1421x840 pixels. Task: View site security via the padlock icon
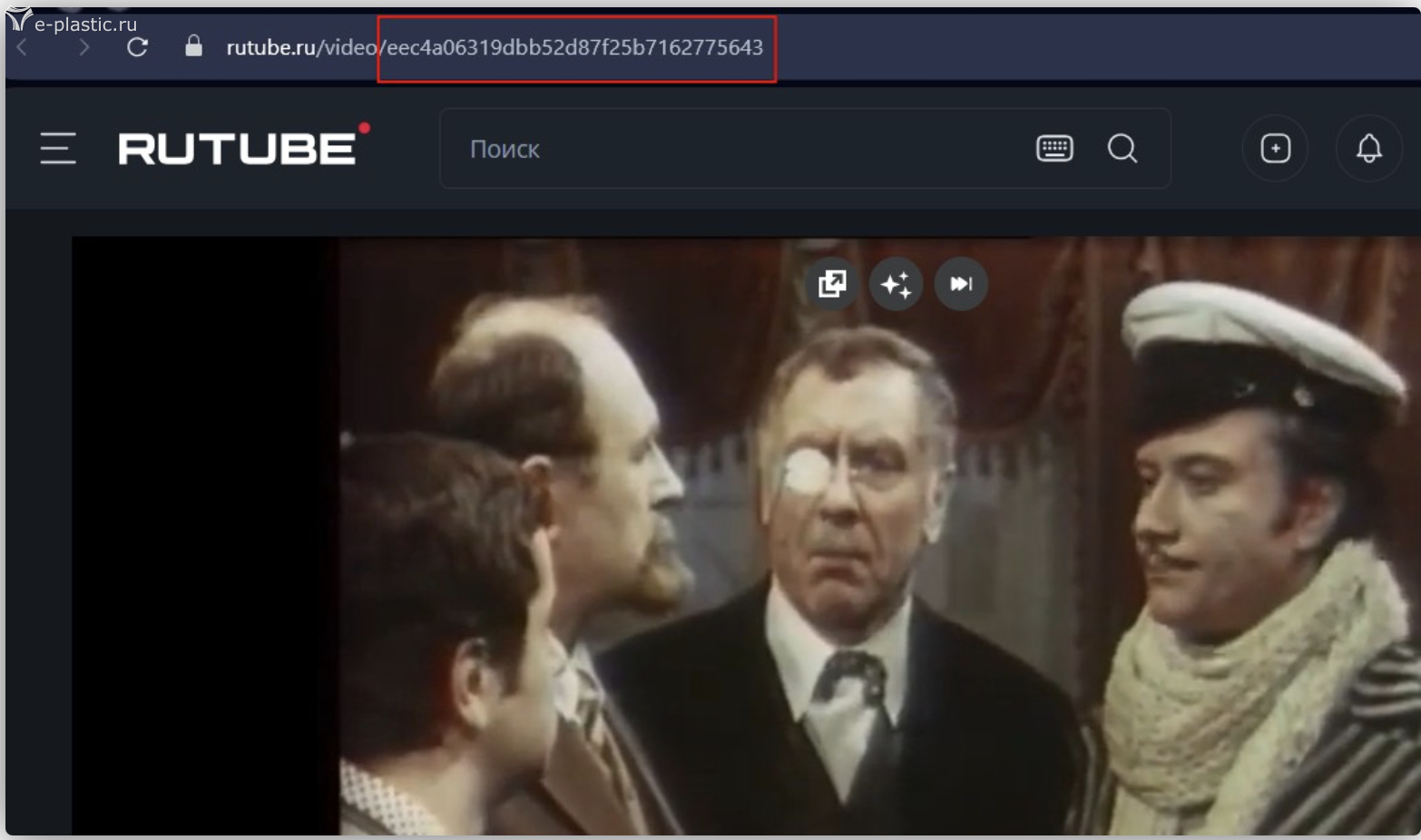(x=193, y=47)
